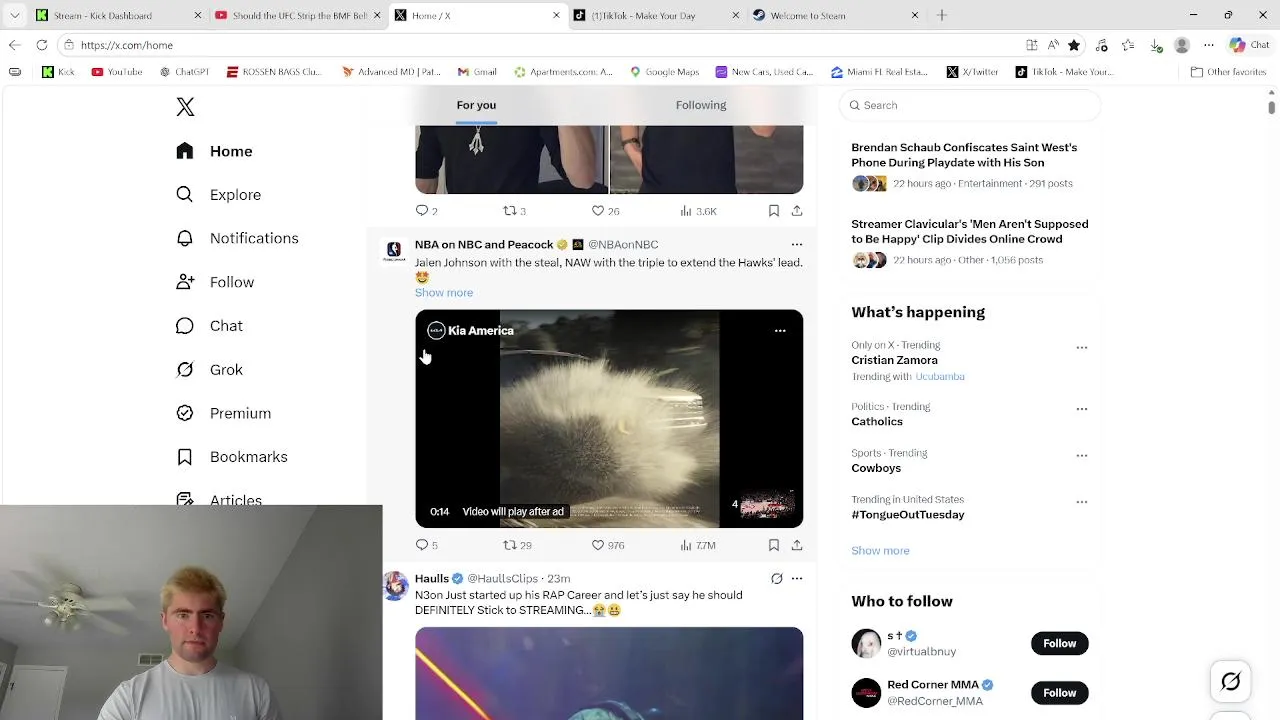The height and width of the screenshot is (720, 1280).
Task: Open options for the Catholics trend
Action: pyautogui.click(x=1081, y=409)
